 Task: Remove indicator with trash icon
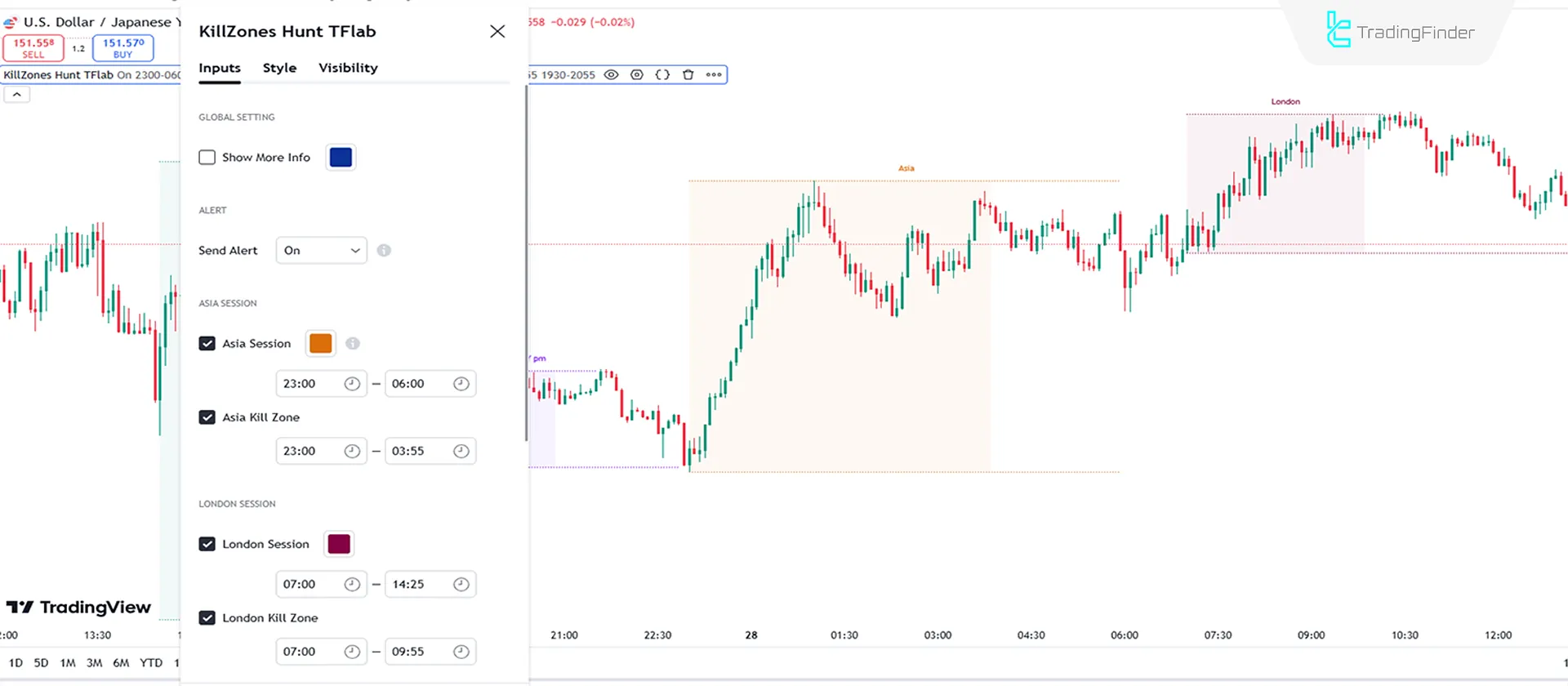coord(688,75)
